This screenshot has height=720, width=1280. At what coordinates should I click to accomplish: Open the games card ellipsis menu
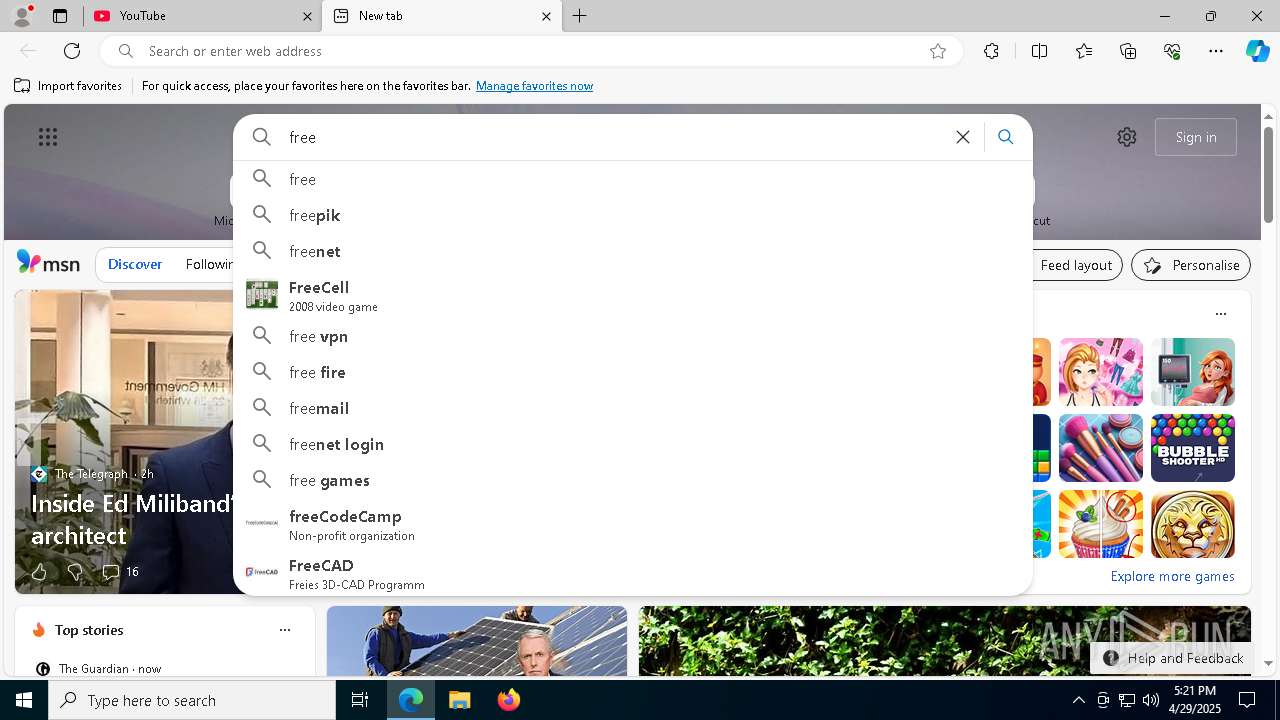(x=1221, y=314)
